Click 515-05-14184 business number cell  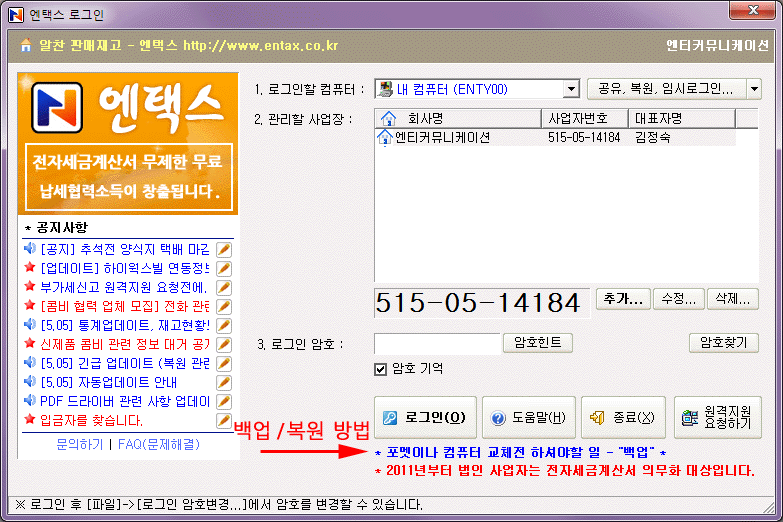coord(584,137)
